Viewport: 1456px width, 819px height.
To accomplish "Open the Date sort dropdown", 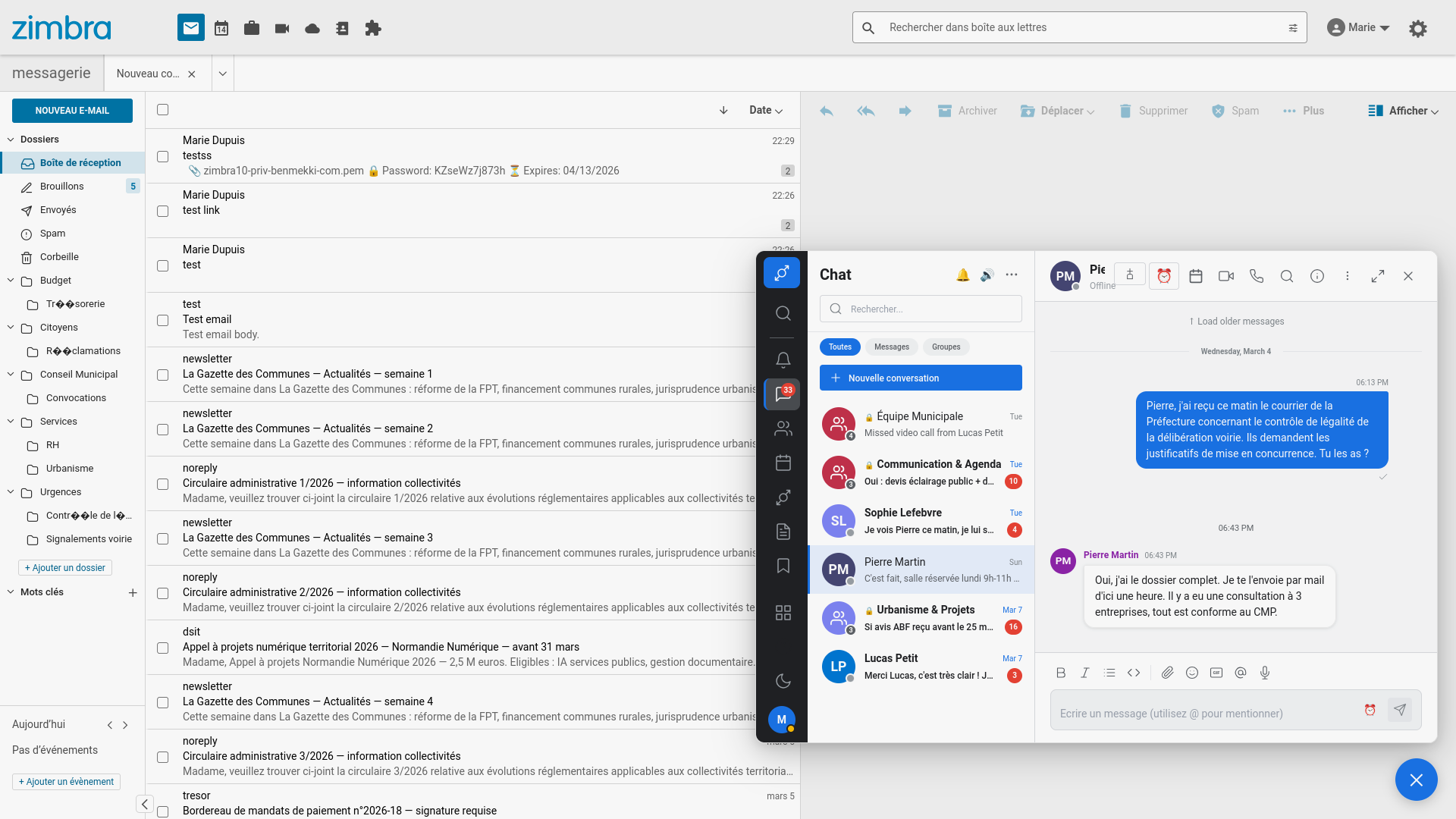I will point(766,110).
